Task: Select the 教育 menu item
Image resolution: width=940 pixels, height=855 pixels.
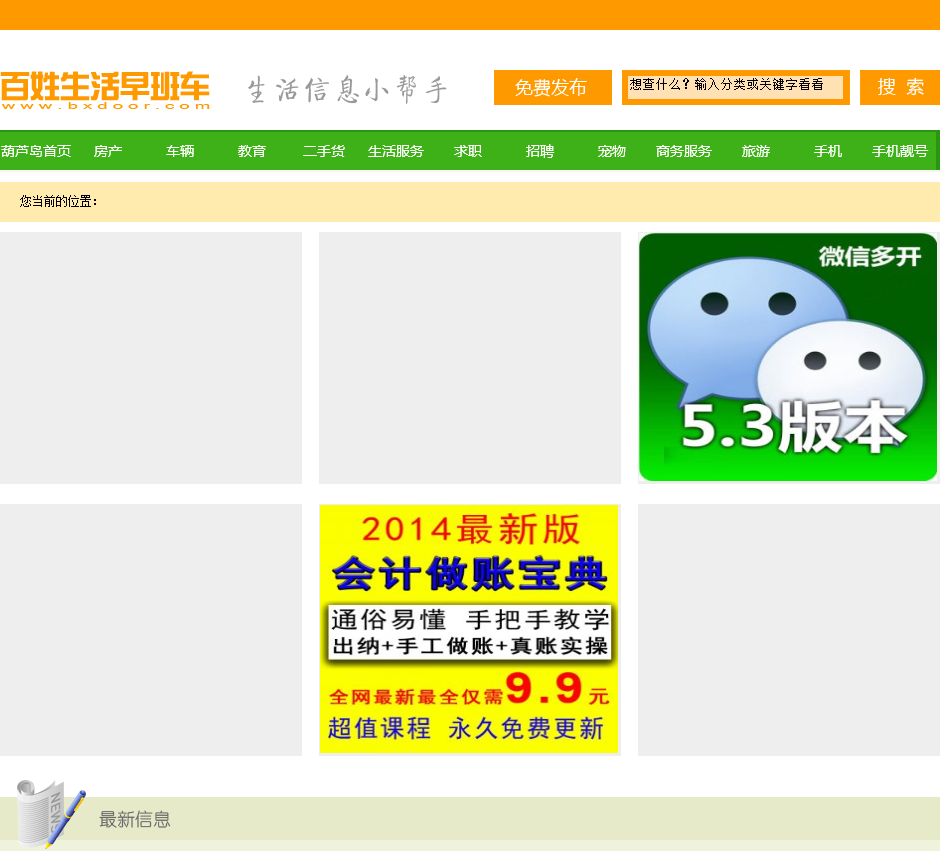Action: pos(252,151)
